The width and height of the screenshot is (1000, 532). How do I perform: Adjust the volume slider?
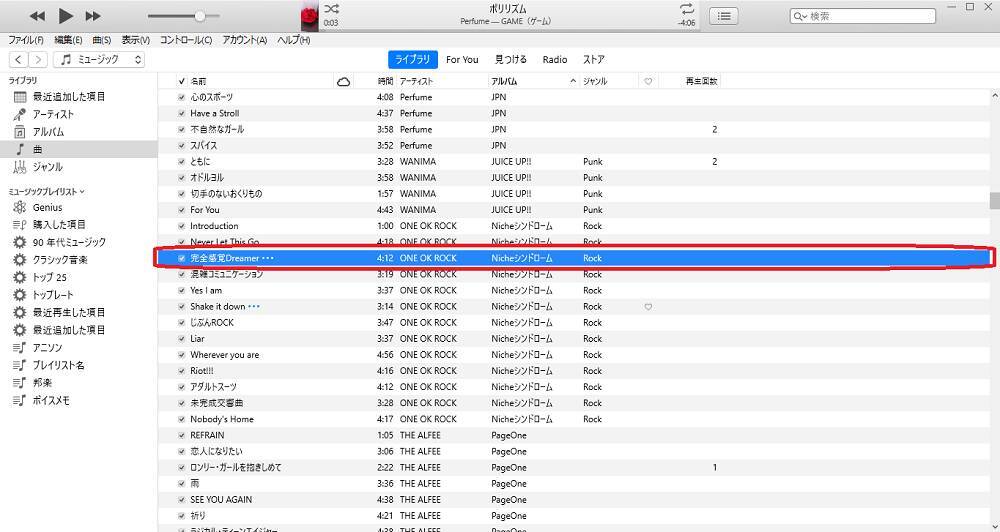point(200,16)
